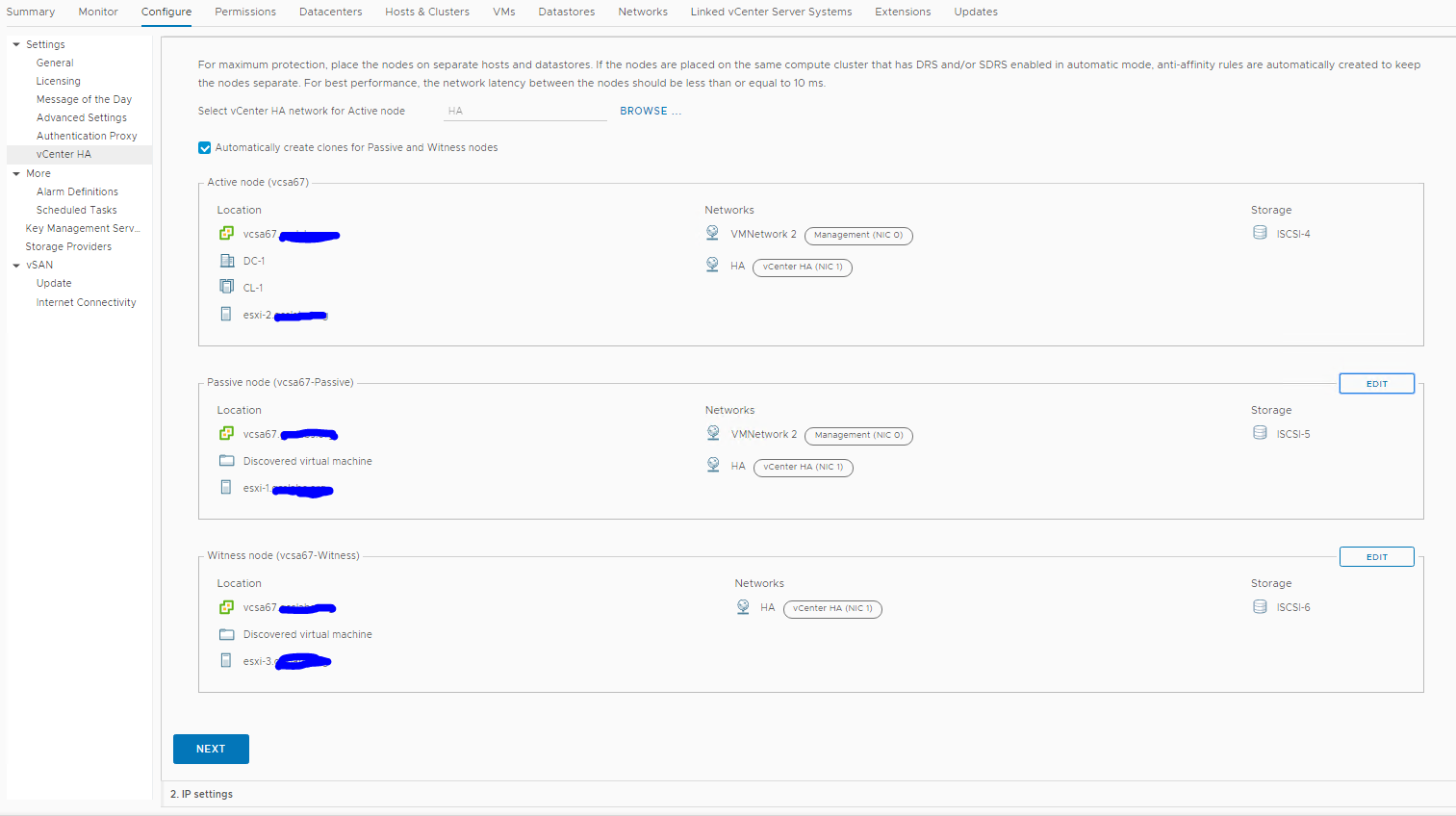Edit the Witness node settings
The height and width of the screenshot is (816, 1456).
coord(1376,557)
